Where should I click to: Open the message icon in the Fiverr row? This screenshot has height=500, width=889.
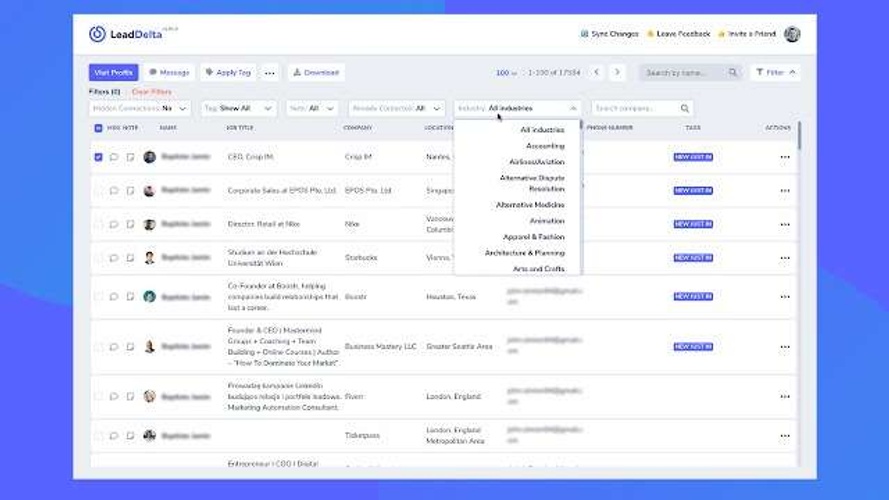click(113, 397)
